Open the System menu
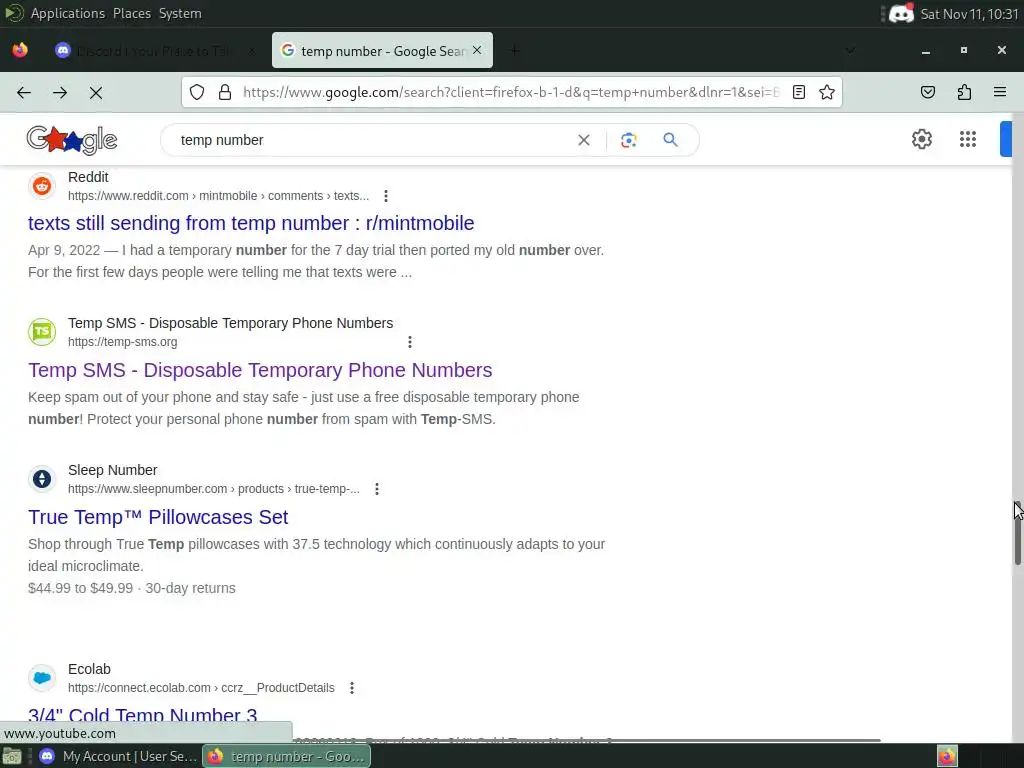Screen dimensions: 1024x768 (180, 13)
